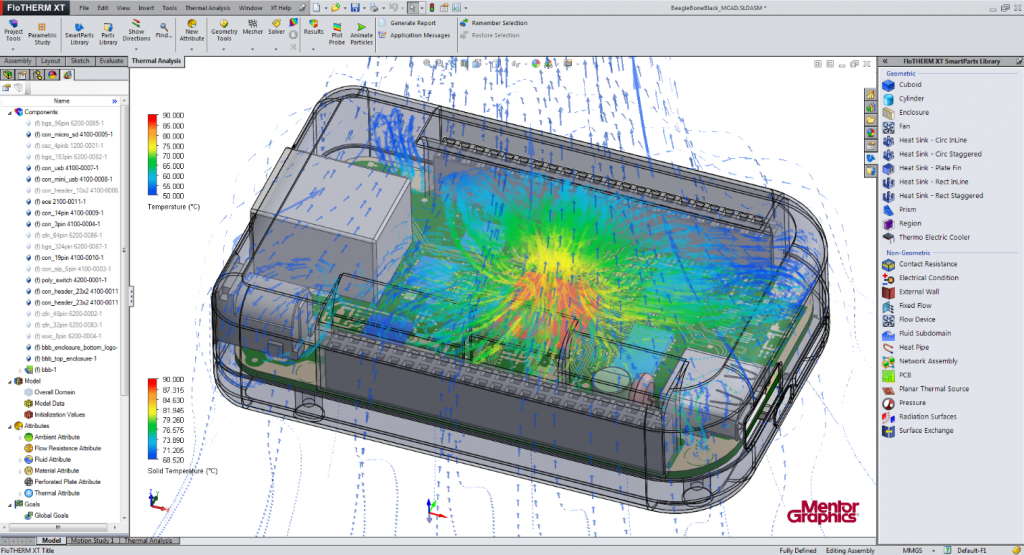Collapse the Model tree node

point(10,381)
